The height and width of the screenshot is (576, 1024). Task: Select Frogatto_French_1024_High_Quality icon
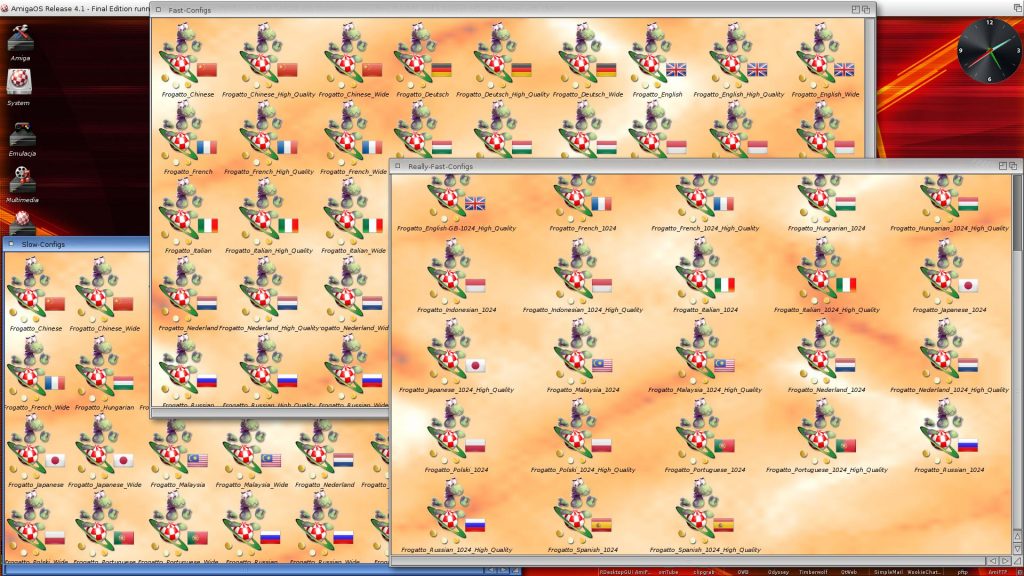click(705, 203)
